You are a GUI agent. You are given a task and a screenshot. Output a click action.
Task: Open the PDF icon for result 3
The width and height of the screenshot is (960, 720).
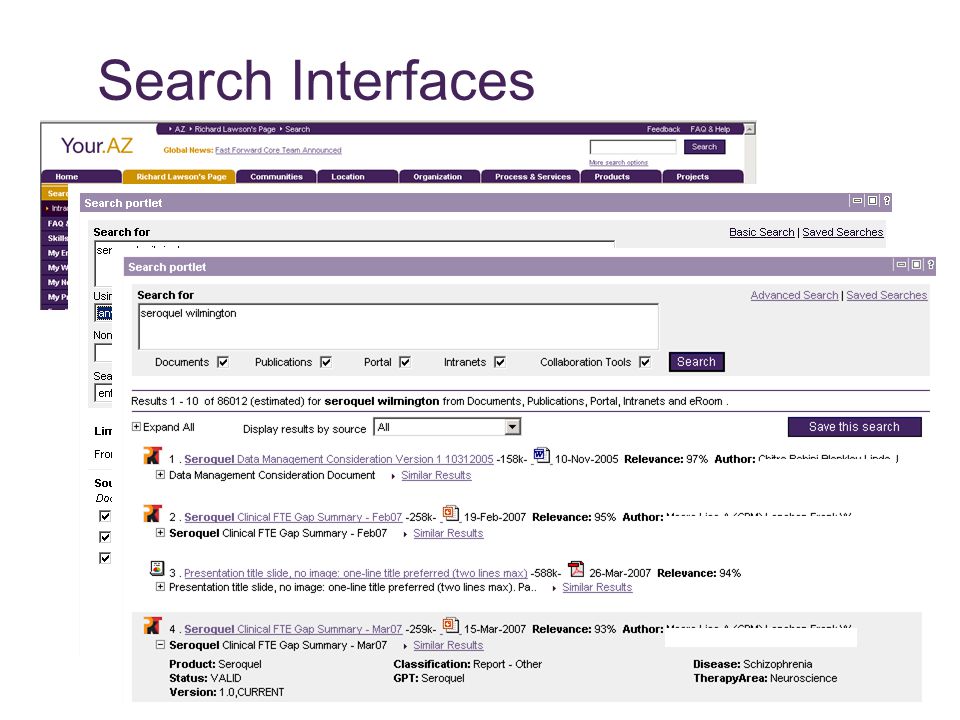pos(576,569)
